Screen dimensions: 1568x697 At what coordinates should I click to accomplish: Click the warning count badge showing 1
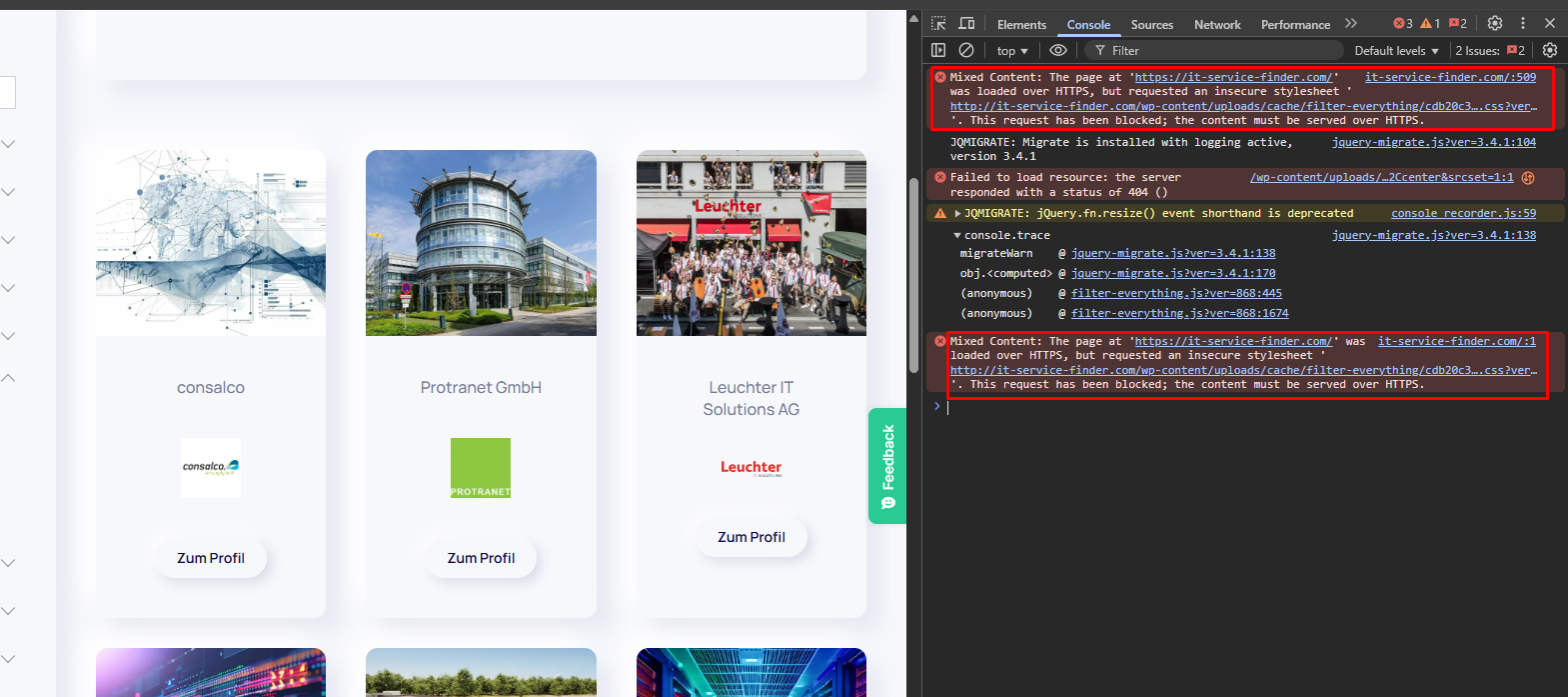click(x=1430, y=23)
